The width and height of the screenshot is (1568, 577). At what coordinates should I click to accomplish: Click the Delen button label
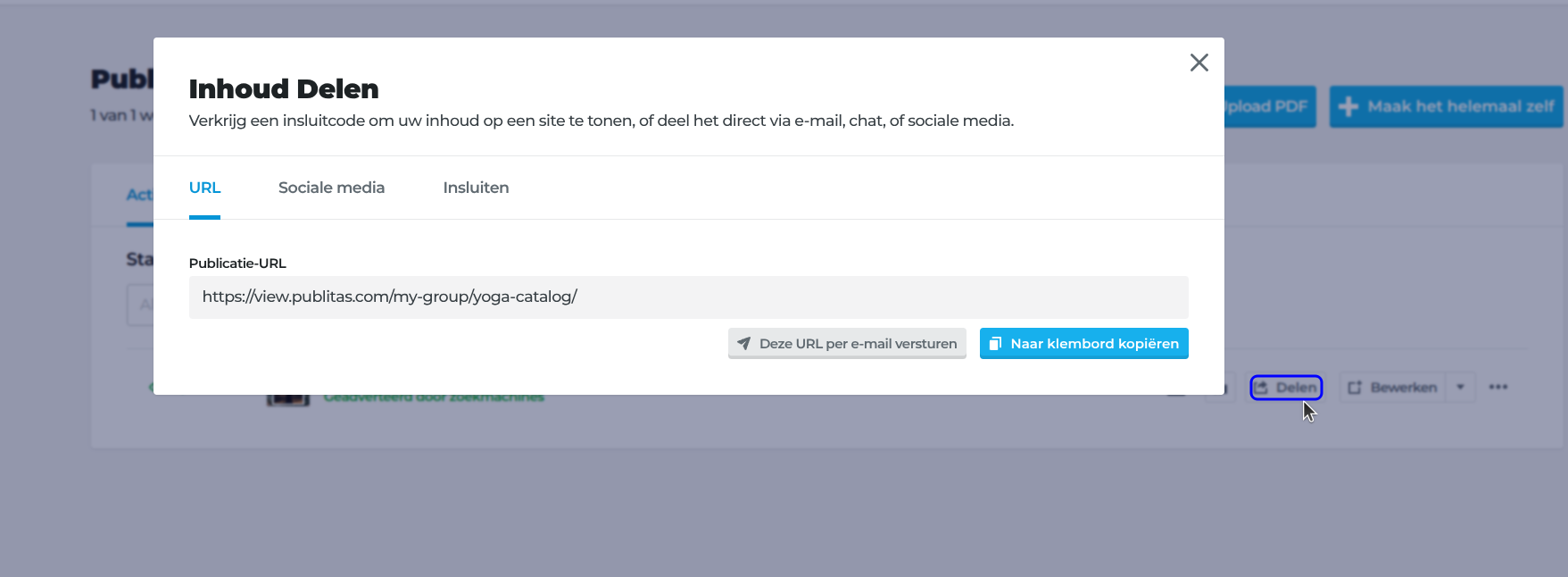[1296, 388]
